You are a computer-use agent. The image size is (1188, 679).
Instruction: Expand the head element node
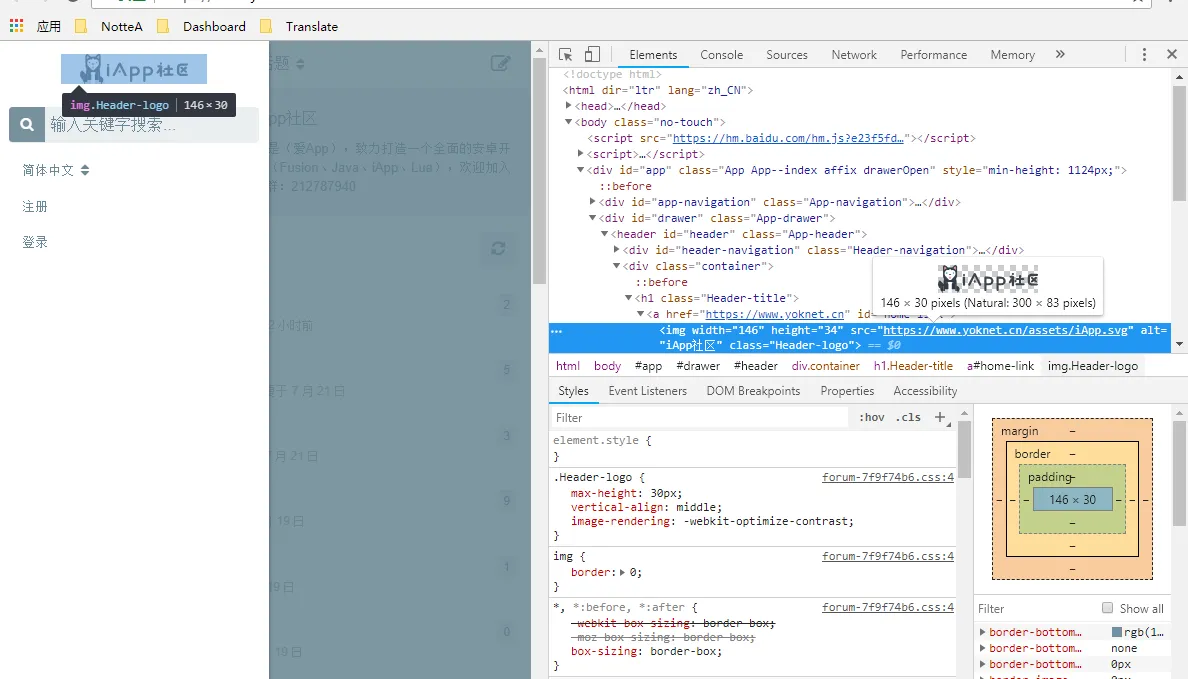[x=568, y=106]
